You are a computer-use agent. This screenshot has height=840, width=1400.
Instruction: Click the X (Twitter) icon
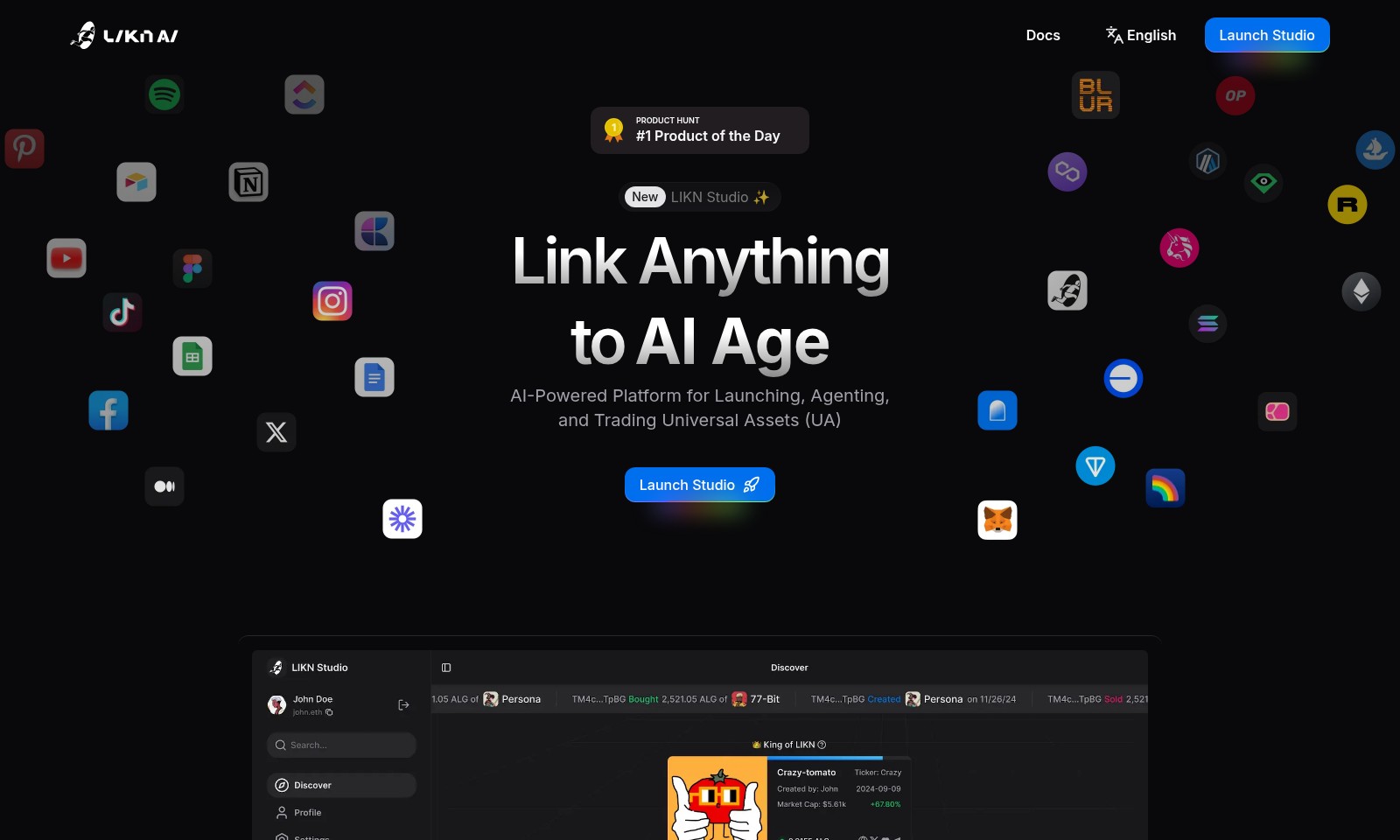276,432
